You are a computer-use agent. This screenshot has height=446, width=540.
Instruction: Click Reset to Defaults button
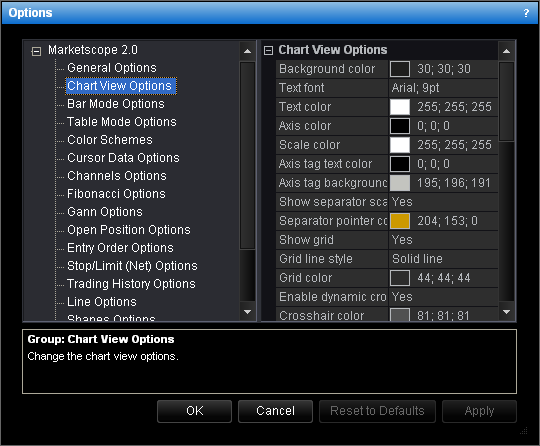[x=377, y=411]
